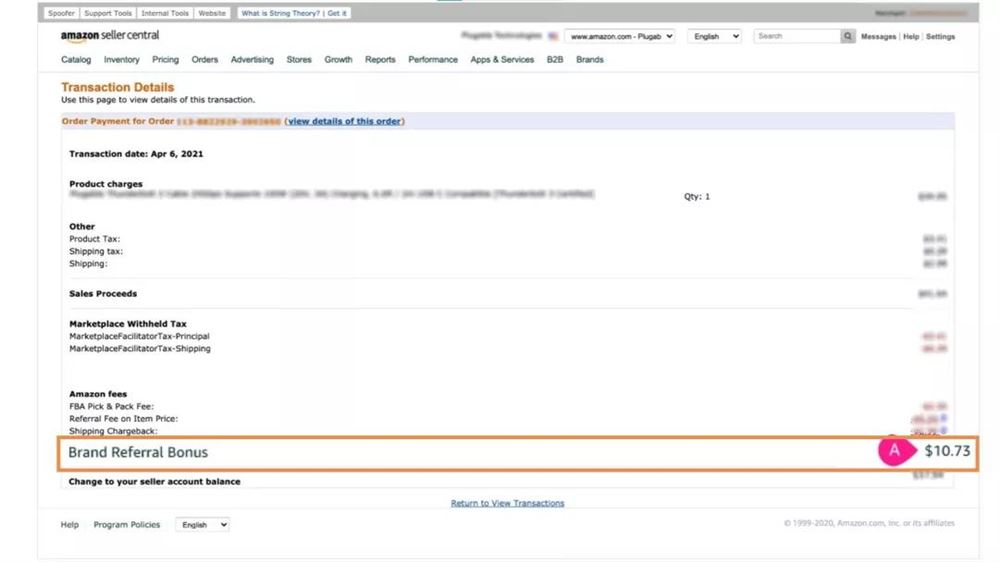
Task: Select the FBA Pick & Pack Fee label
Action: (x=111, y=406)
